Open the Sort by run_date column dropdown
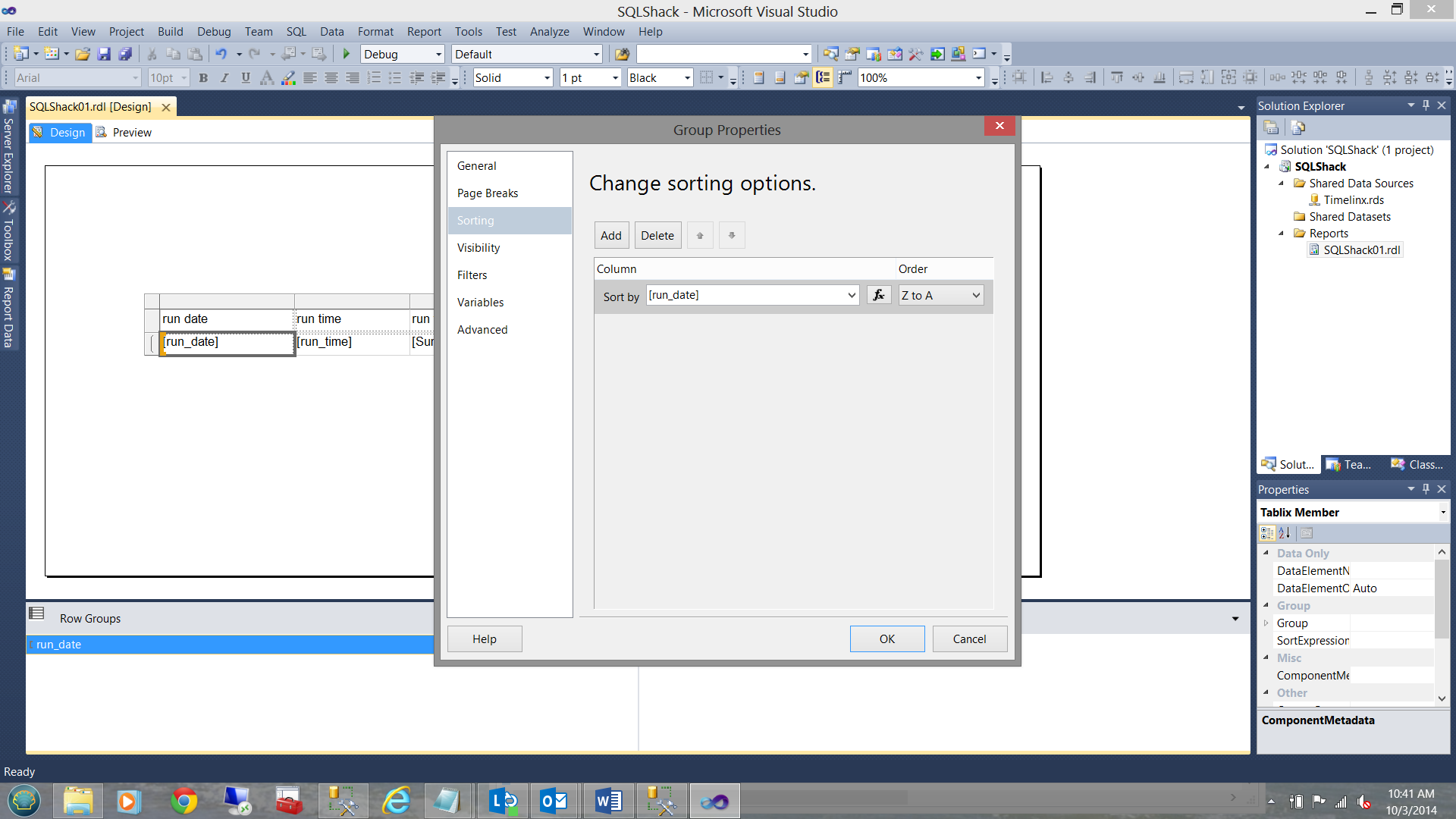Viewport: 1456px width, 819px height. [851, 295]
